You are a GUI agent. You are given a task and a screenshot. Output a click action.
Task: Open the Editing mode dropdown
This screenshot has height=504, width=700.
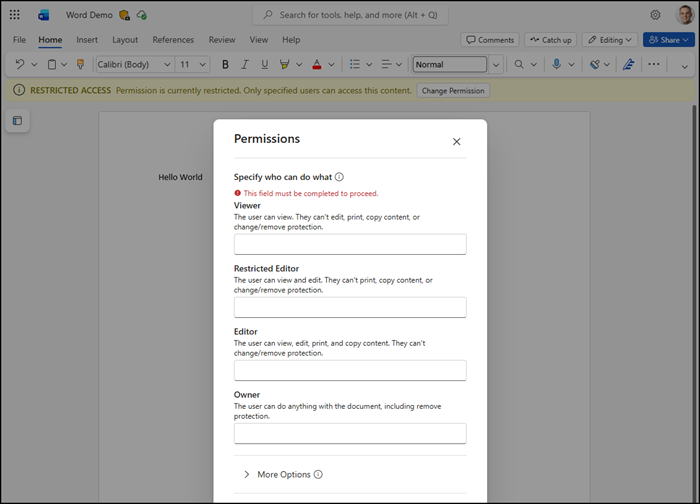610,40
